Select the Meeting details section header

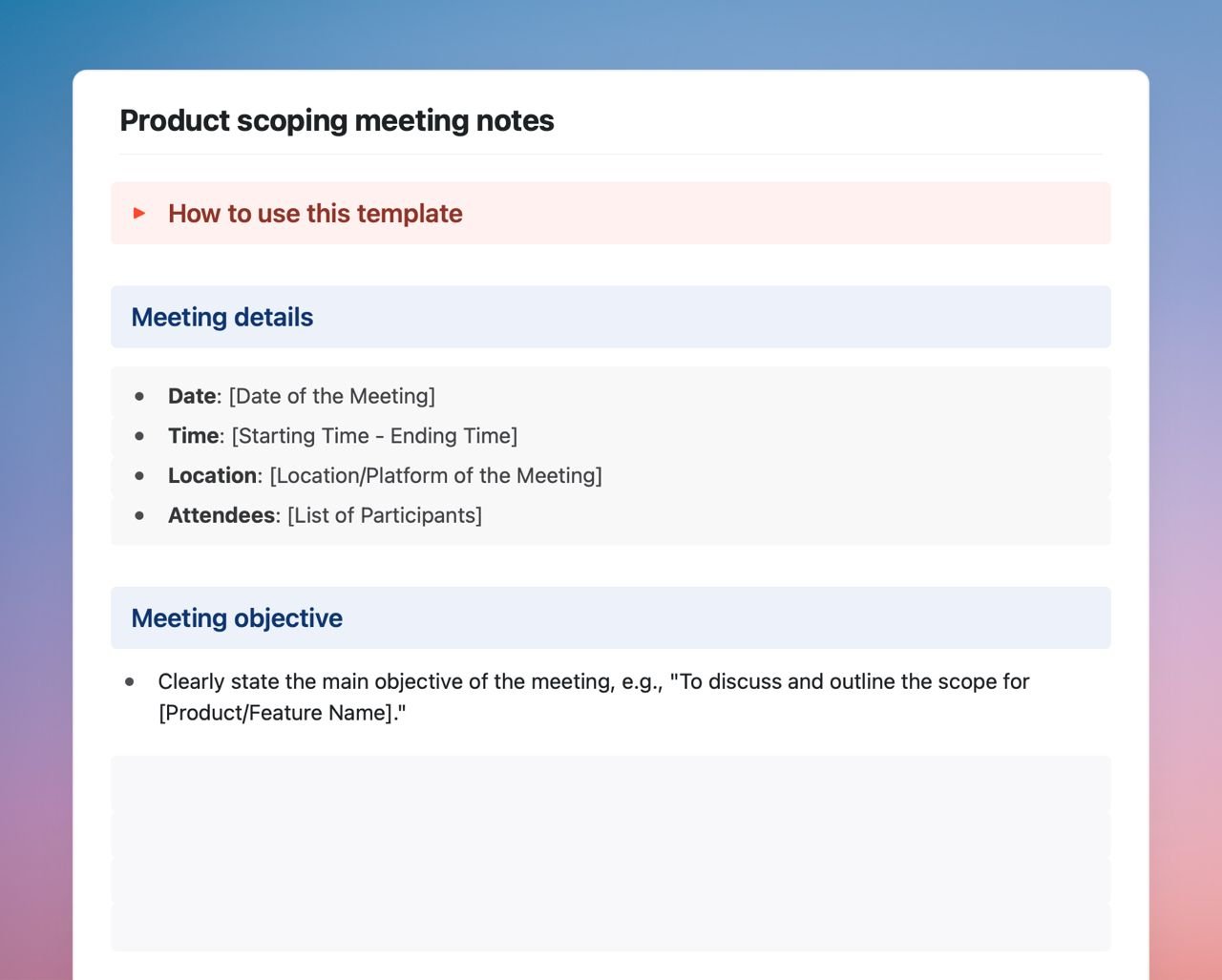(x=222, y=317)
